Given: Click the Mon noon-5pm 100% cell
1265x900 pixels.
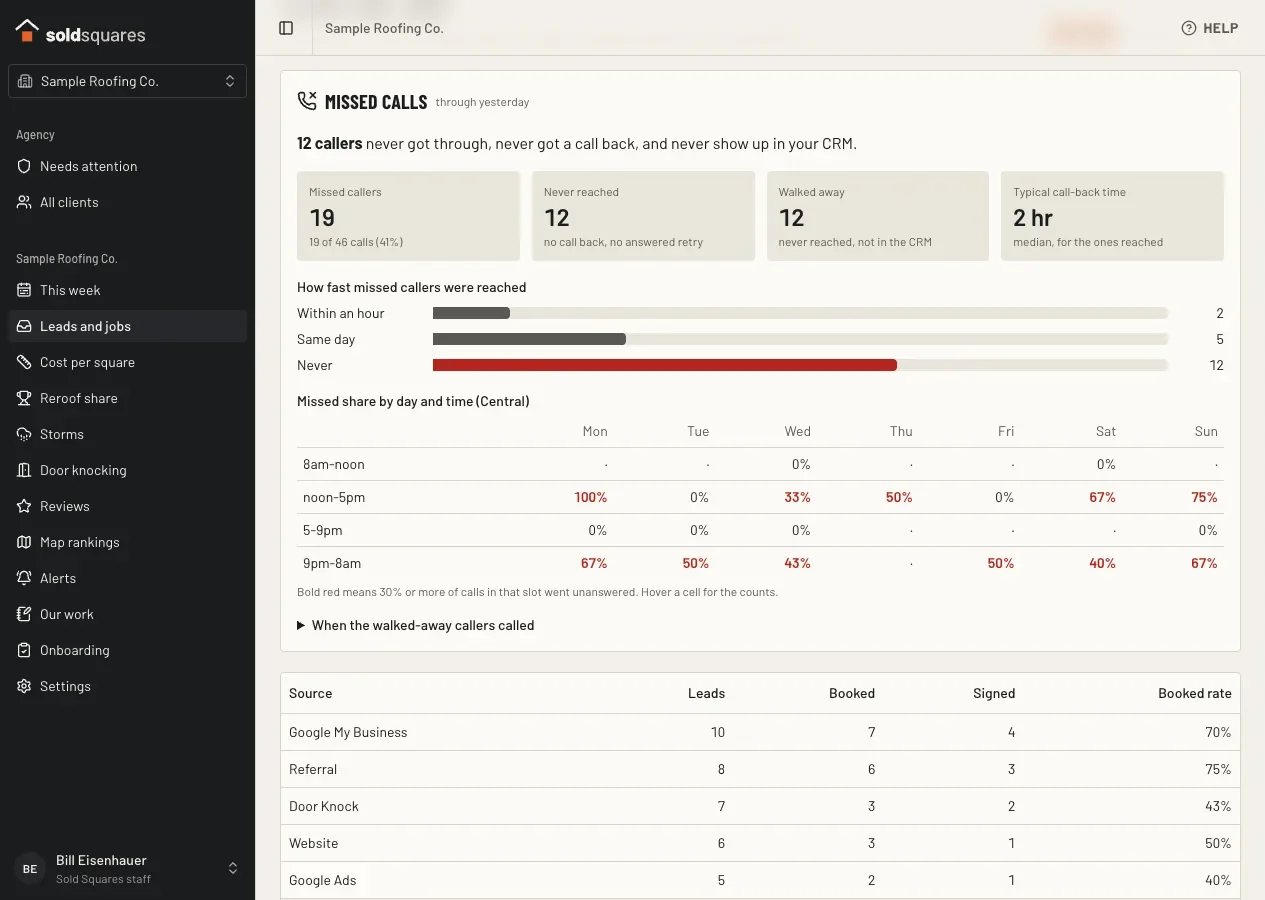Looking at the screenshot, I should 591,497.
